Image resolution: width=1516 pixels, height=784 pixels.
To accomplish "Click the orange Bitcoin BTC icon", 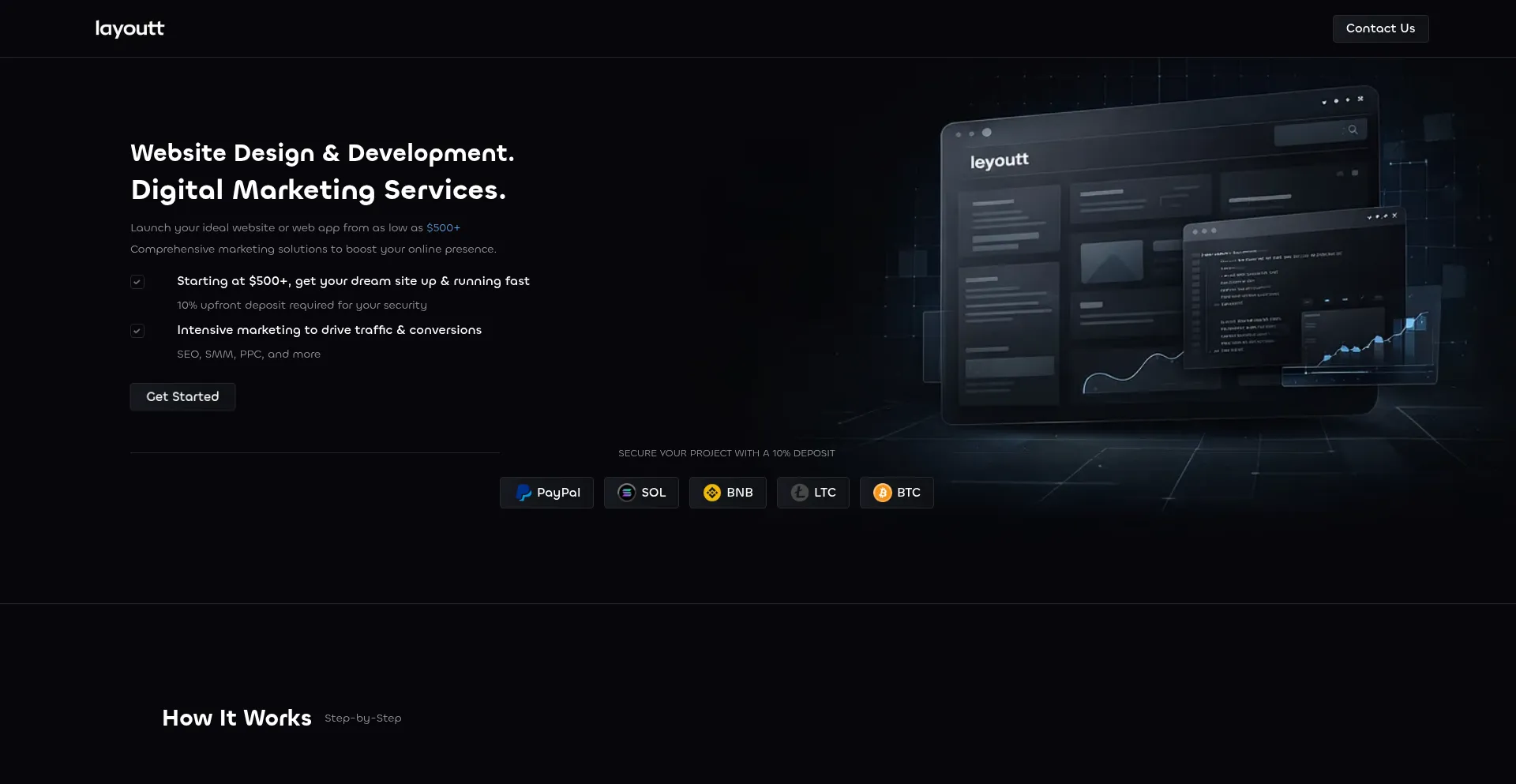I will pyautogui.click(x=882, y=493).
